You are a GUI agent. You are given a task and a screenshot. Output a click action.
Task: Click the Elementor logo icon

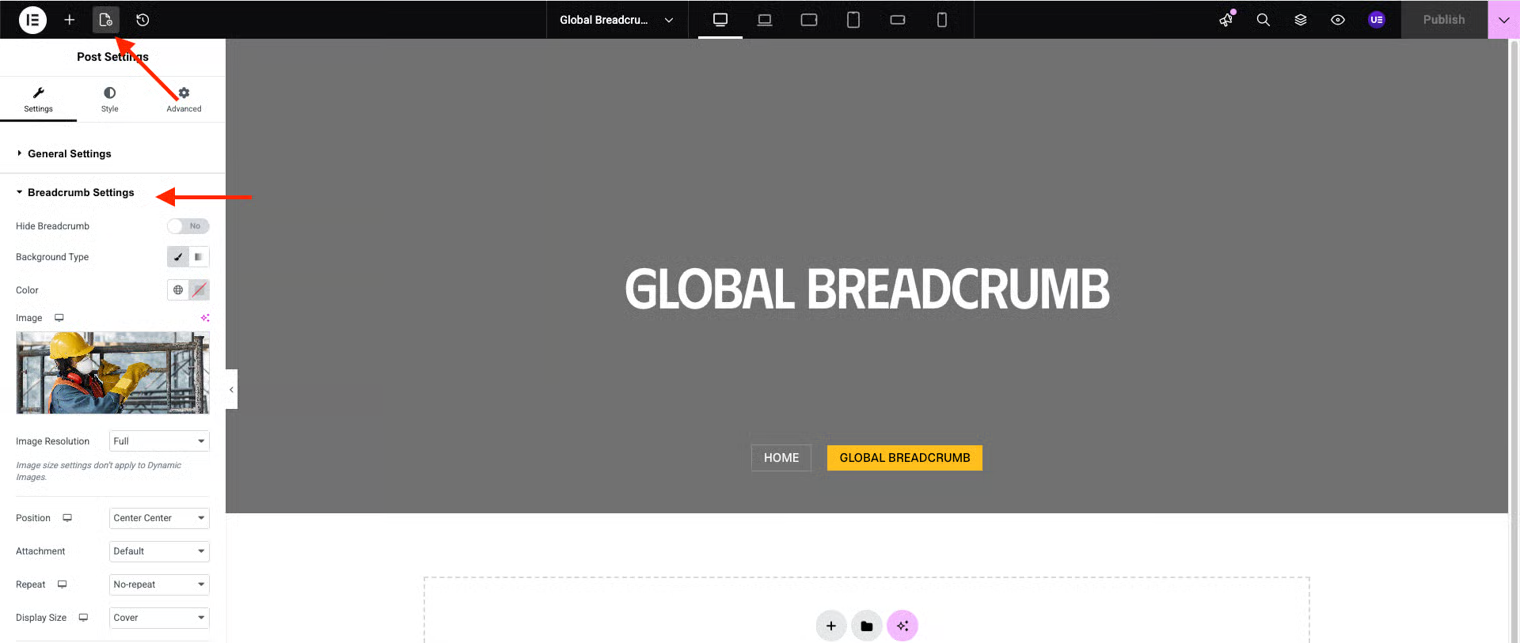[32, 20]
